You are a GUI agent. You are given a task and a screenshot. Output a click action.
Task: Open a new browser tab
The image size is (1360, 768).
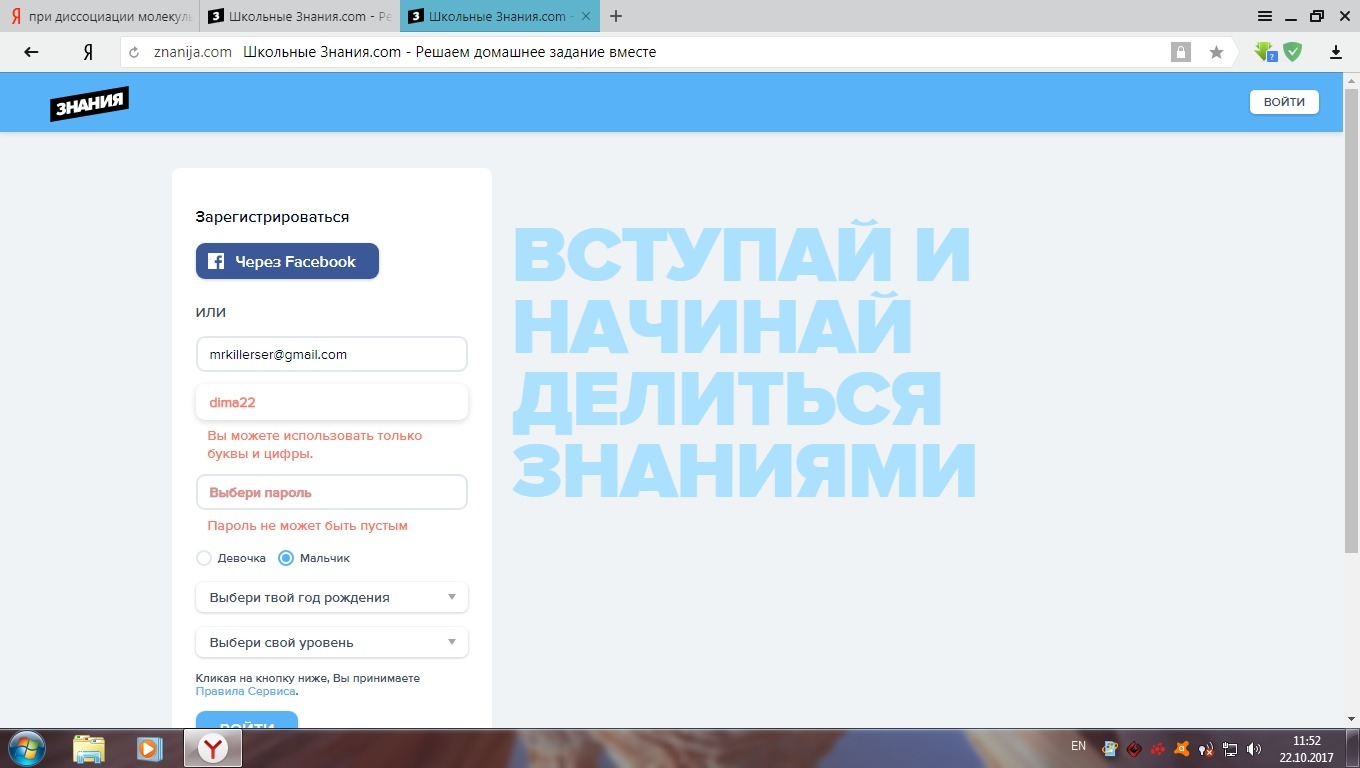pos(616,16)
